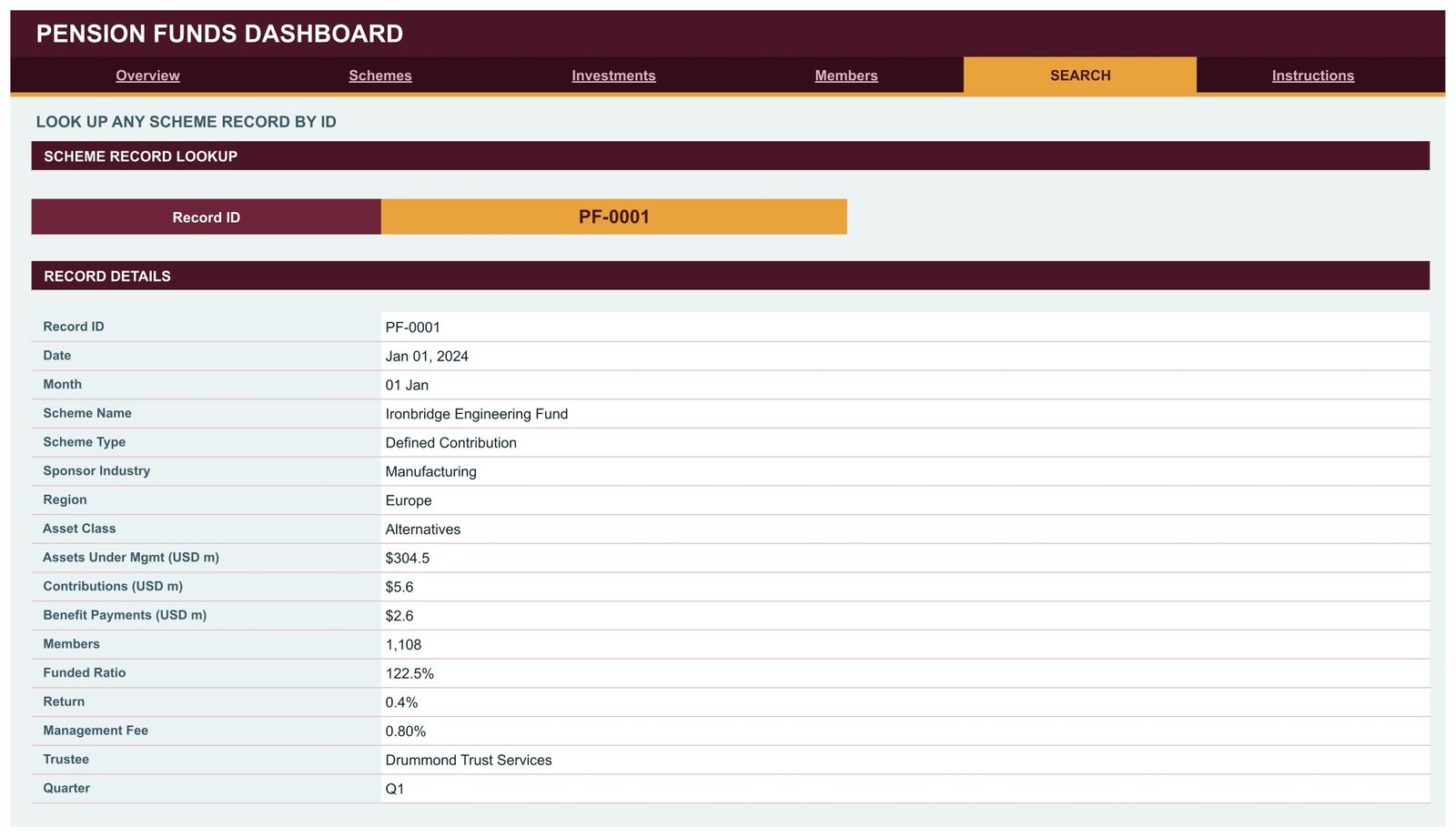Screen dimensions: 1456x837
Task: Click the Pension Funds Dashboard title
Action: coord(219,34)
